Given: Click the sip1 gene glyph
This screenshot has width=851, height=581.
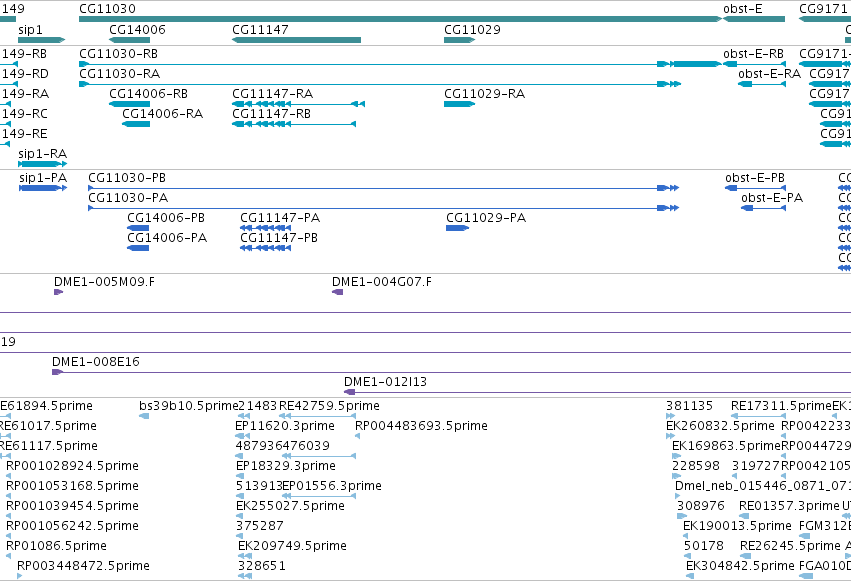Looking at the screenshot, I should click(41, 40).
